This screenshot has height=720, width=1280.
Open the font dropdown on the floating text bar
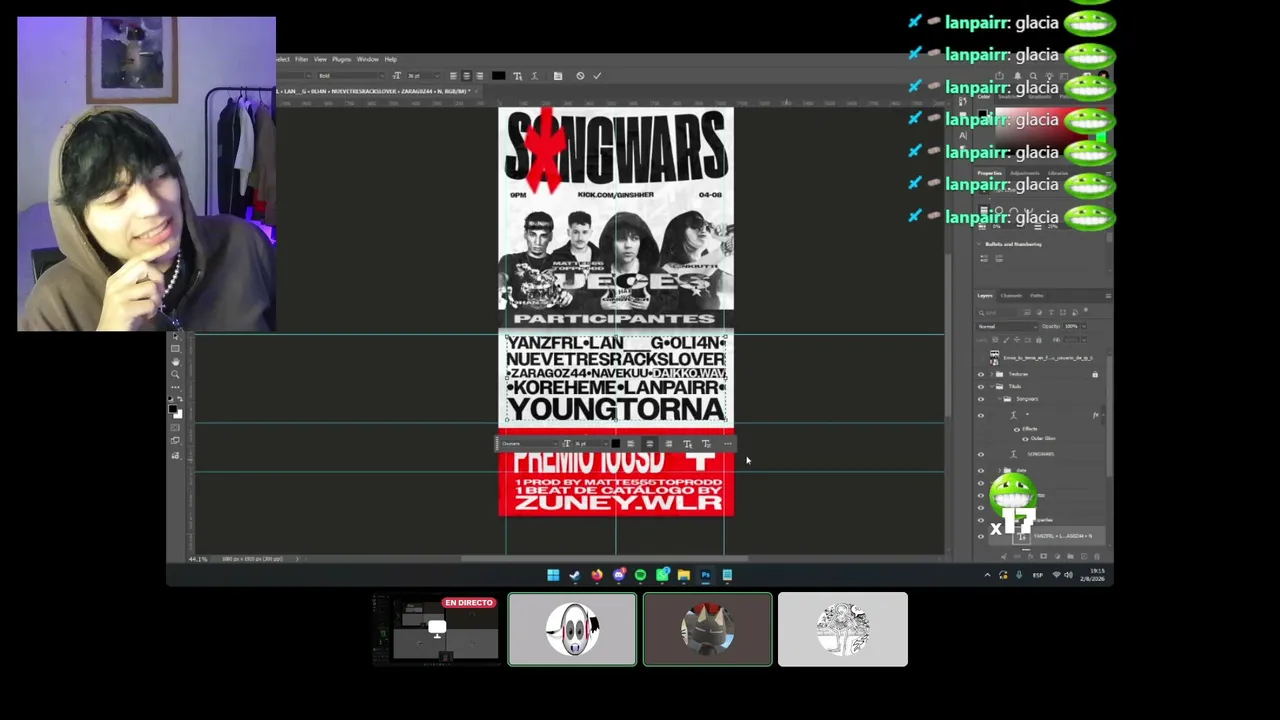528,444
